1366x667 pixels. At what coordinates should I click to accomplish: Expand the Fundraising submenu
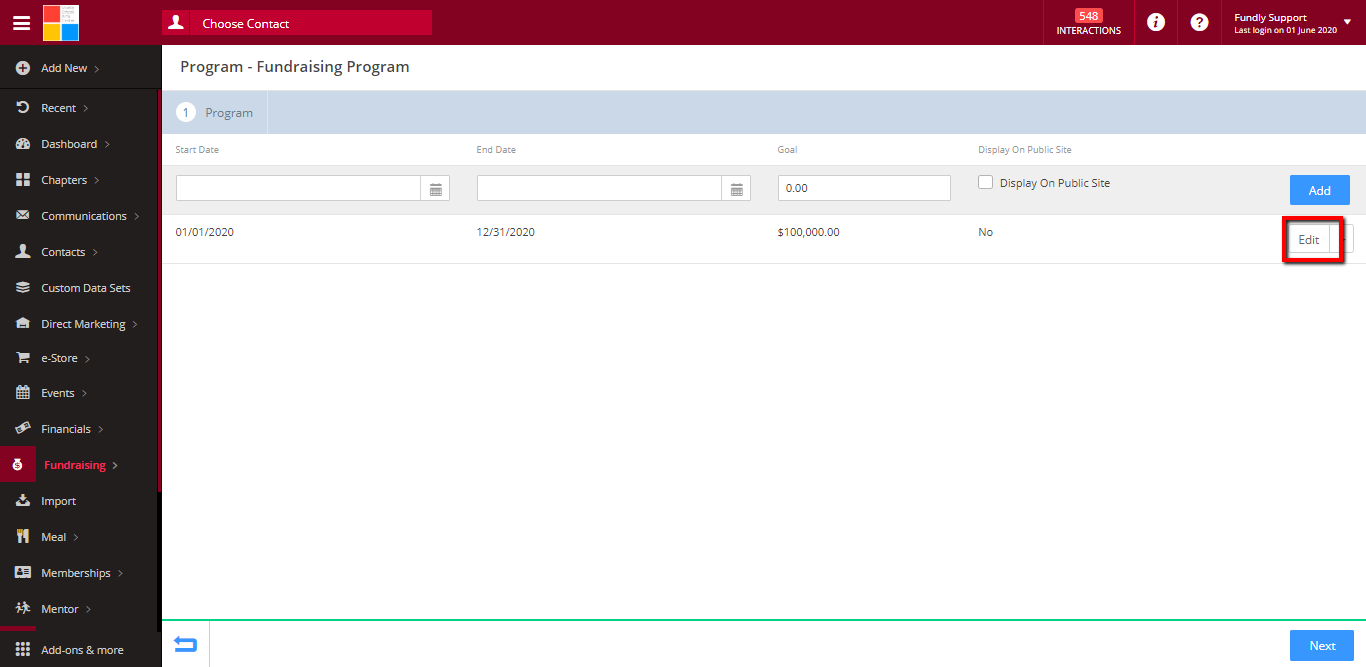115,465
